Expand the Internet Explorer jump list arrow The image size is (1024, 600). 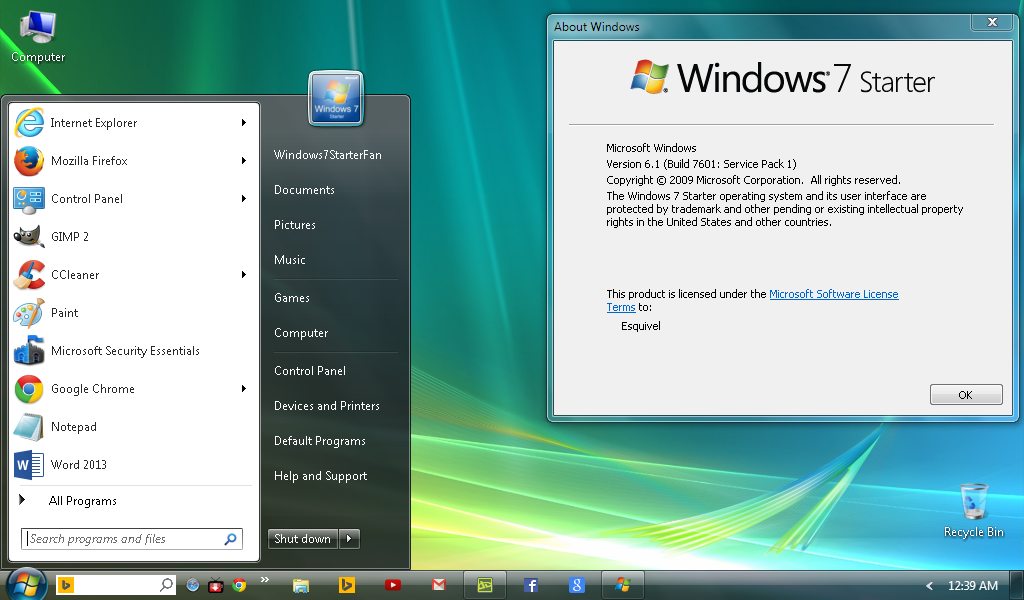pyautogui.click(x=244, y=123)
